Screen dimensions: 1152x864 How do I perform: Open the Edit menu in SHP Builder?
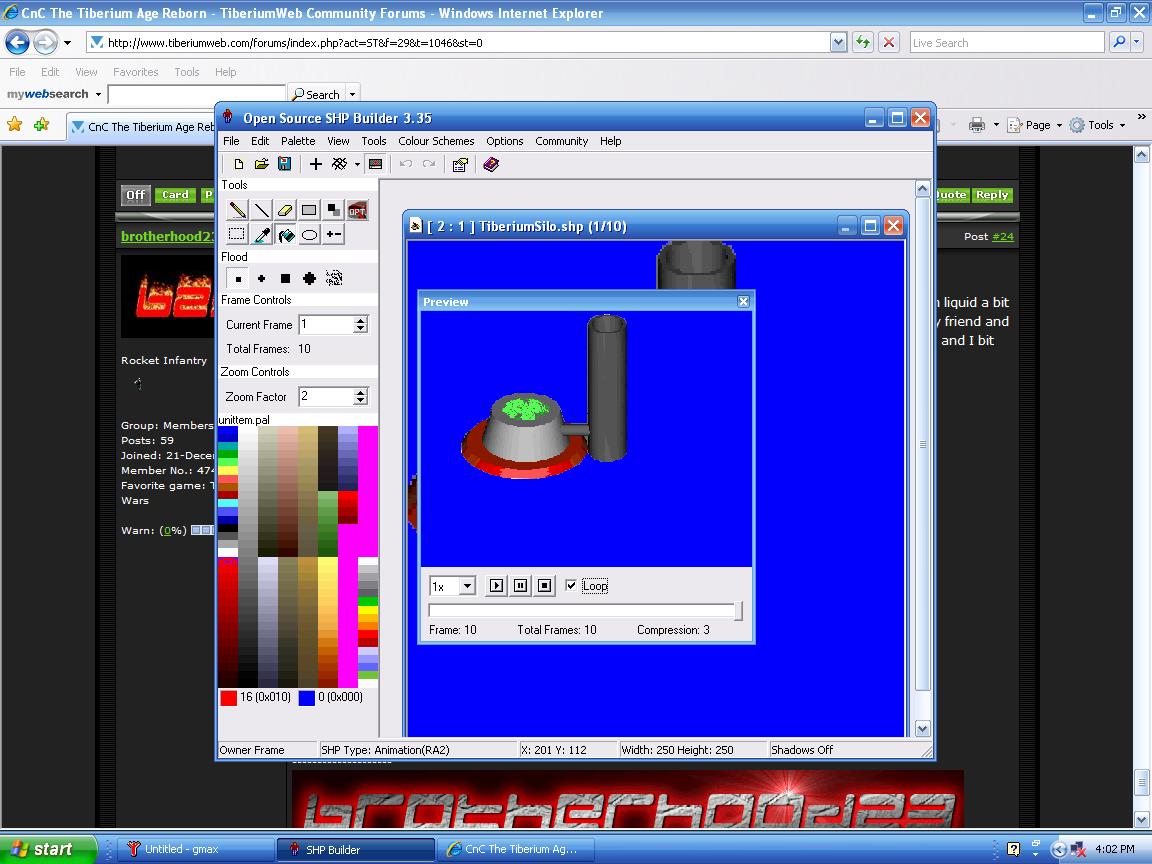click(x=260, y=141)
